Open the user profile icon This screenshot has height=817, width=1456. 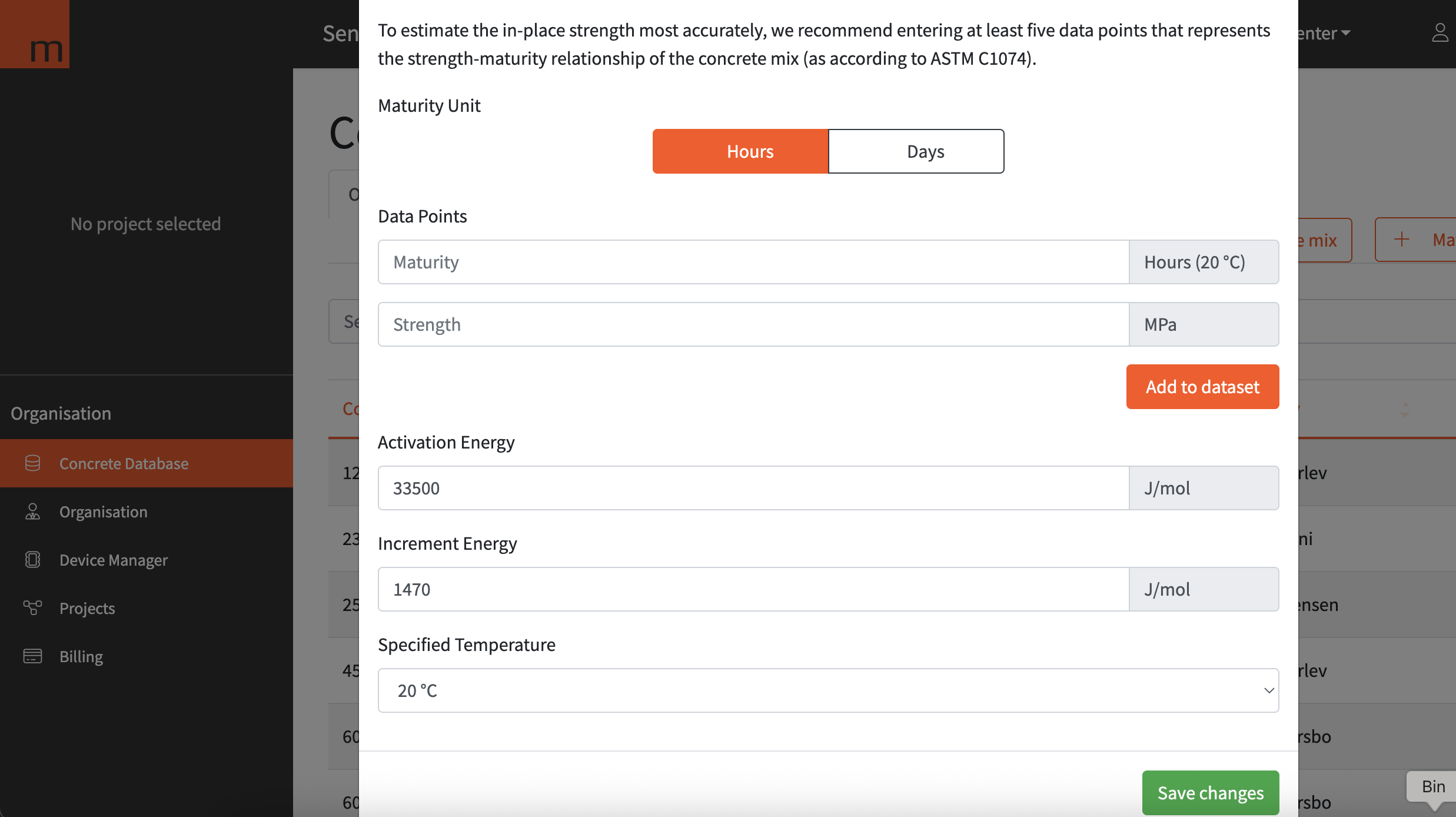click(1440, 33)
